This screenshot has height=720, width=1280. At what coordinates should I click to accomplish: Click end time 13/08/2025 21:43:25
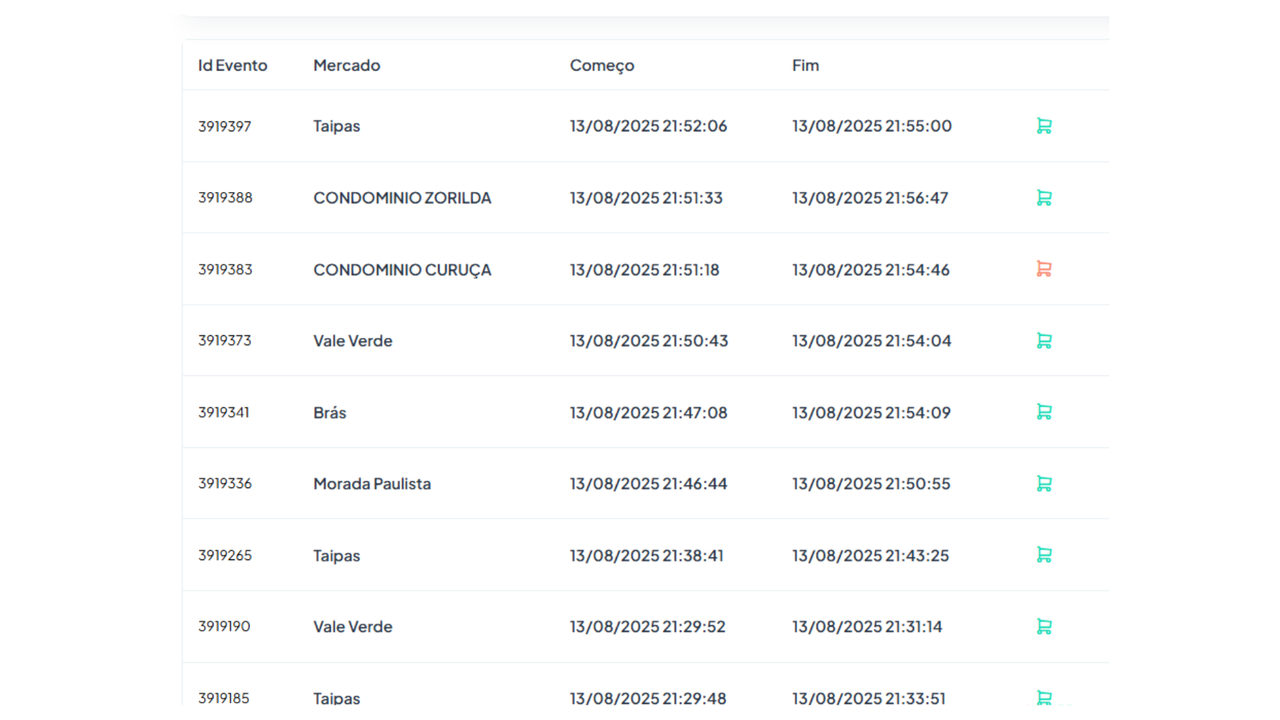click(871, 555)
